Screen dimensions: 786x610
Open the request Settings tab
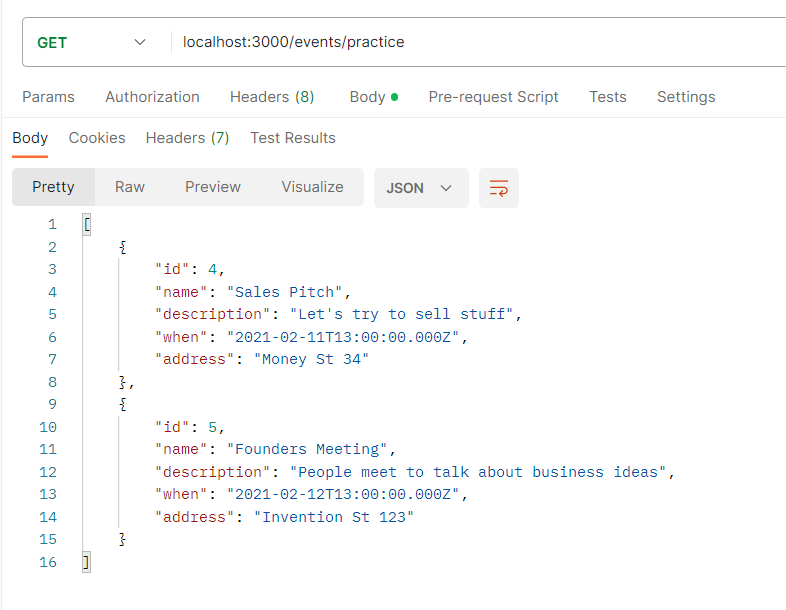click(x=685, y=97)
